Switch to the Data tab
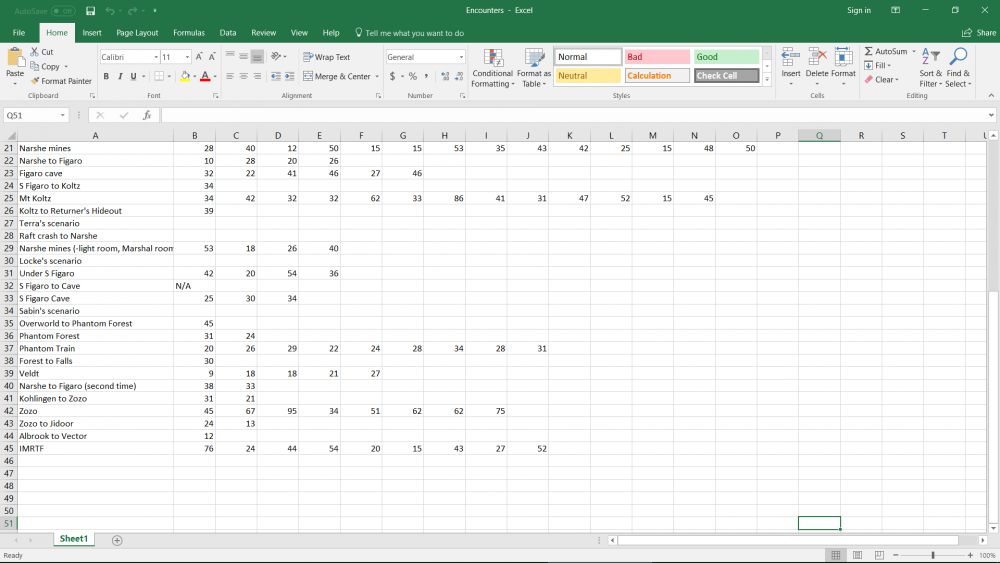This screenshot has height=563, width=1000. [228, 33]
